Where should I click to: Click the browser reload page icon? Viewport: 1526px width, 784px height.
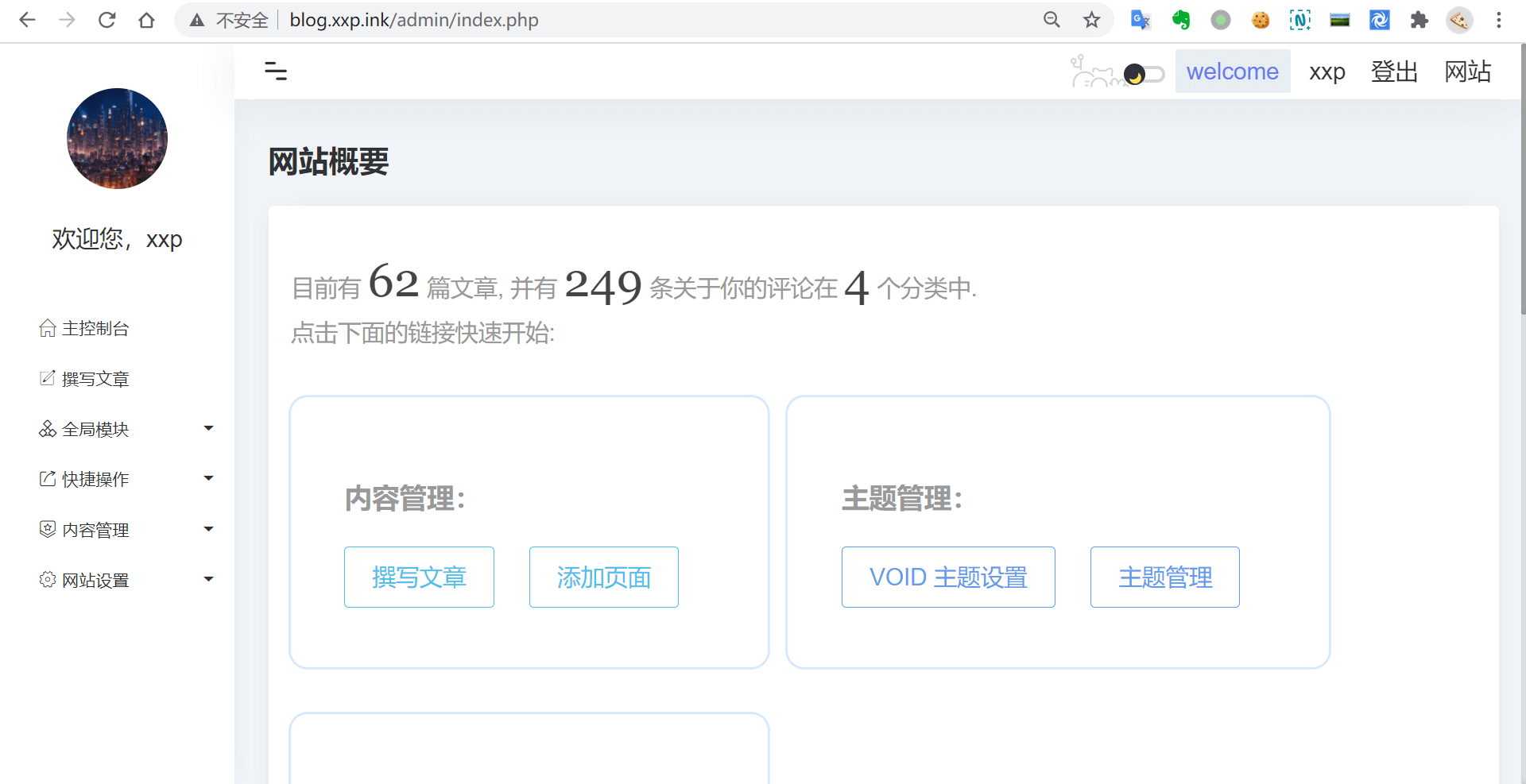(x=107, y=20)
